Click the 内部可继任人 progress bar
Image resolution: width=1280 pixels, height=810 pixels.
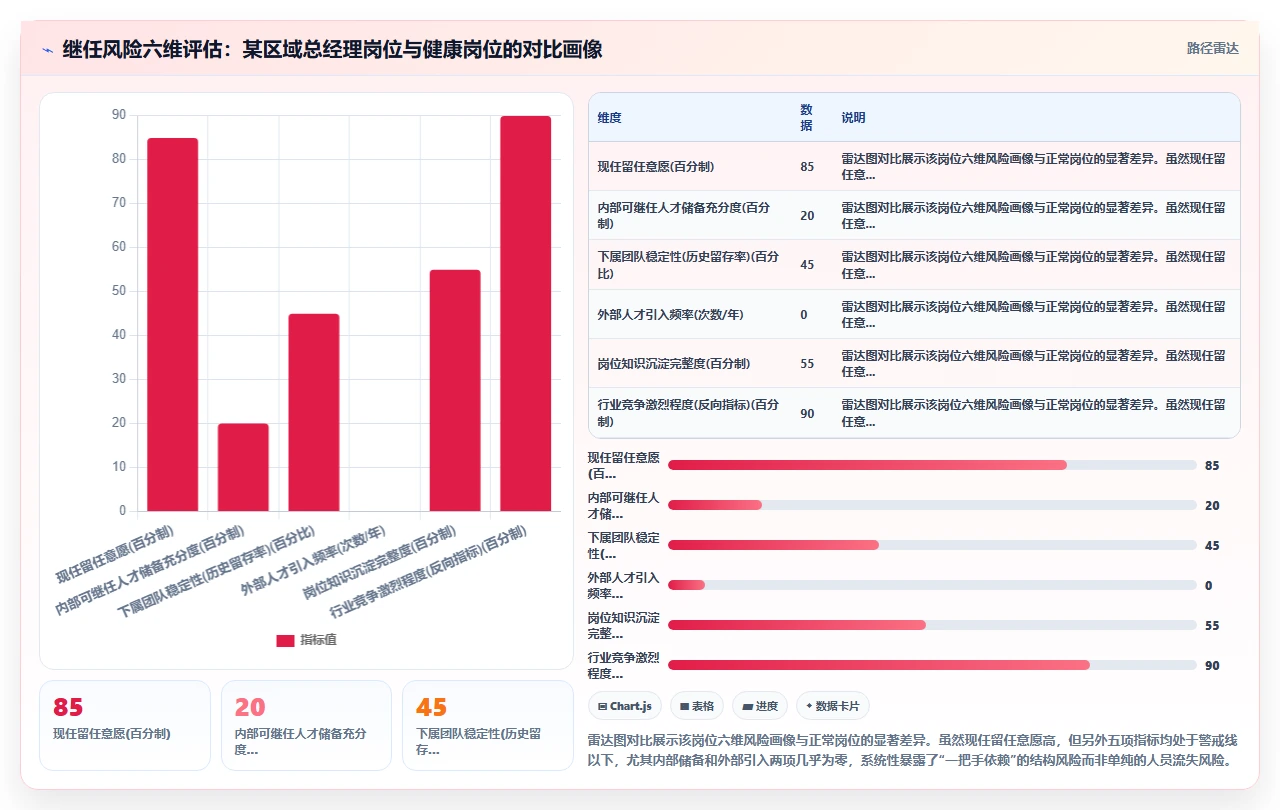click(x=932, y=505)
